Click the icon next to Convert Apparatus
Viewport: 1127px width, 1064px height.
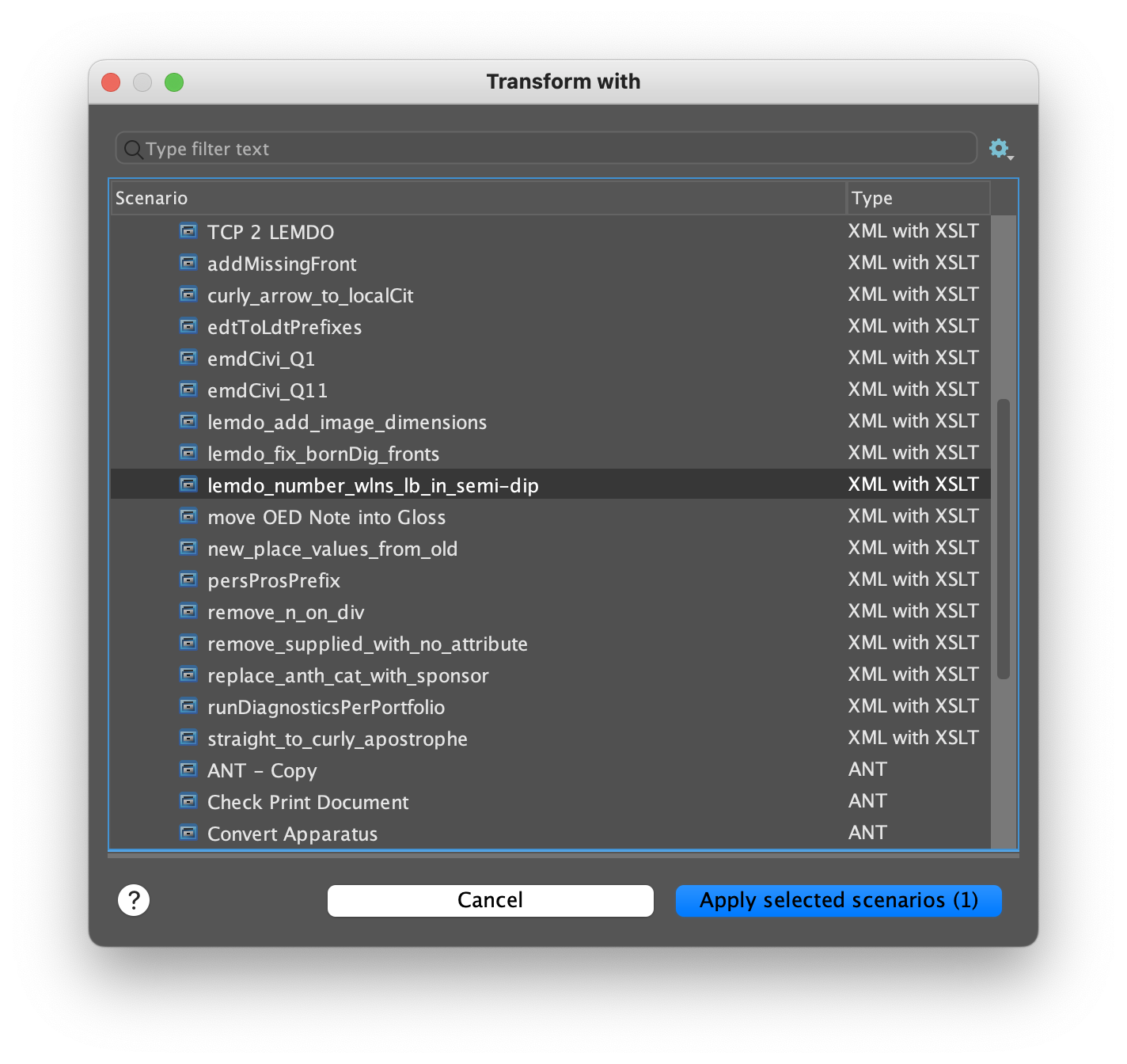(188, 832)
